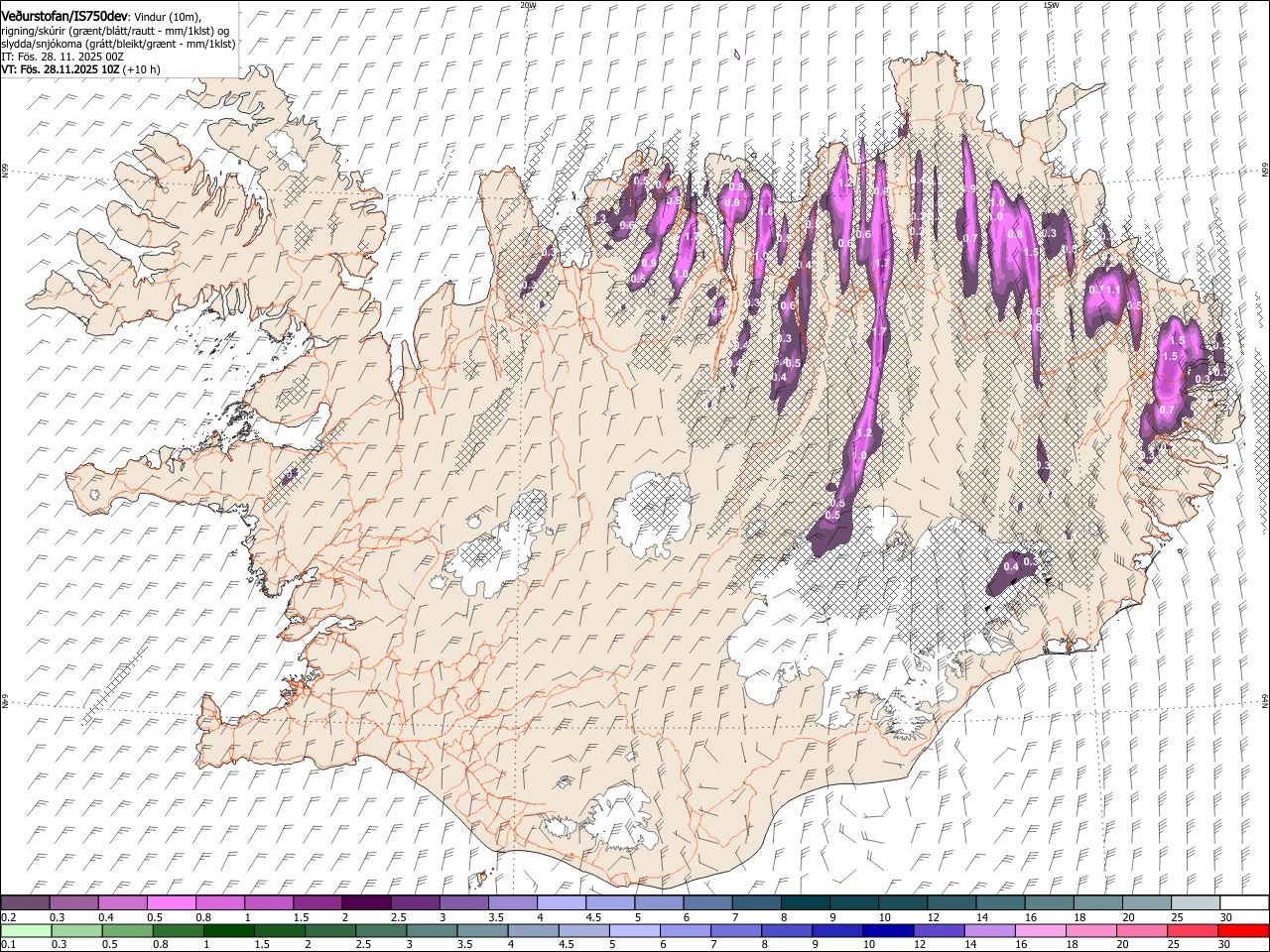Viewport: 1270px width, 952px height.
Task: Pick the darkest green 1–1.5 swatch in lower scale
Action: pyautogui.click(x=228, y=931)
